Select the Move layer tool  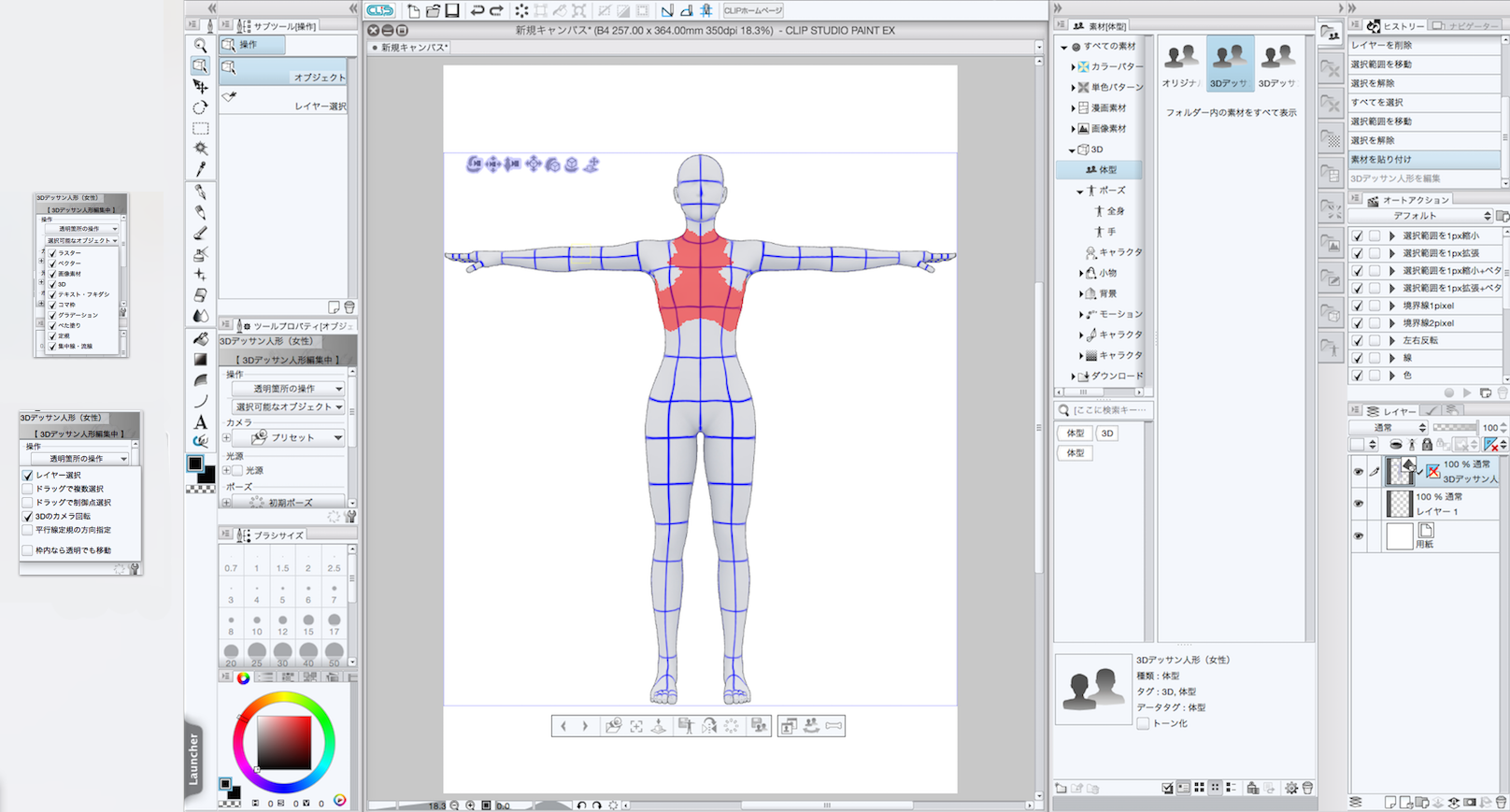[200, 86]
